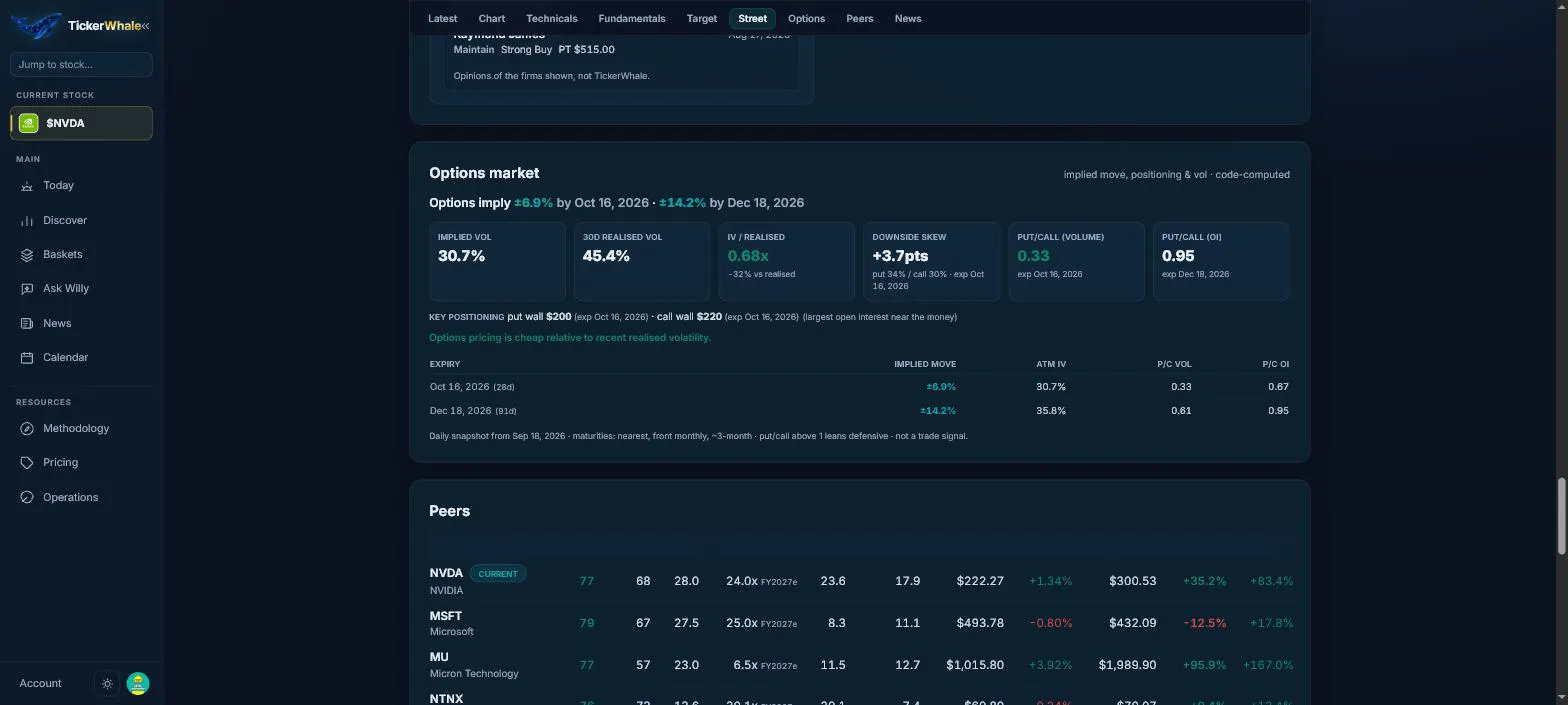Switch to the Chart tab
Image resolution: width=1568 pixels, height=705 pixels.
[492, 19]
